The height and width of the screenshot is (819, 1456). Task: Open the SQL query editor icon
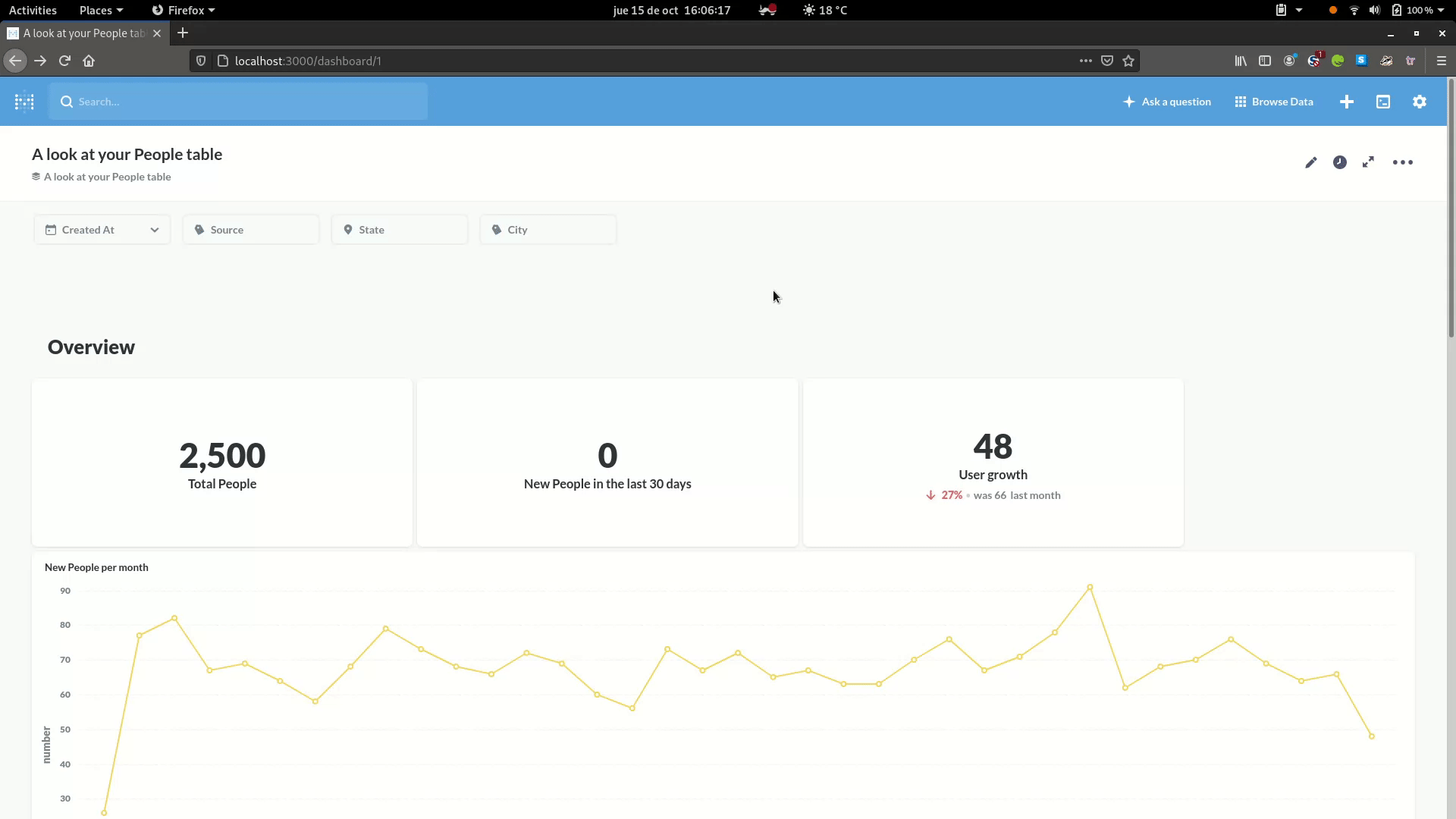[1383, 102]
